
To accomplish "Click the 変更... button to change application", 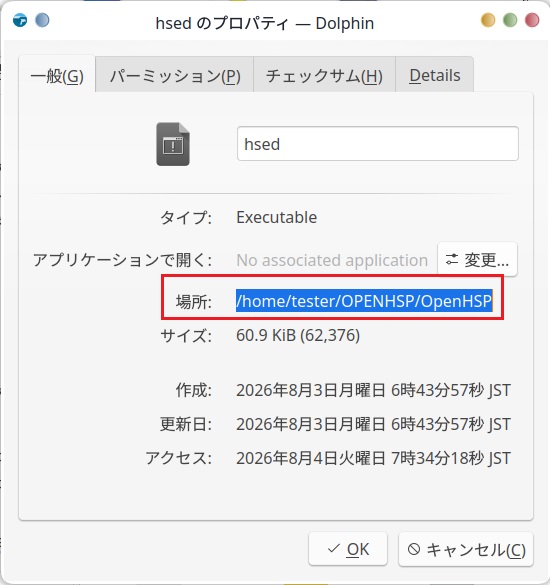I will pos(477,260).
